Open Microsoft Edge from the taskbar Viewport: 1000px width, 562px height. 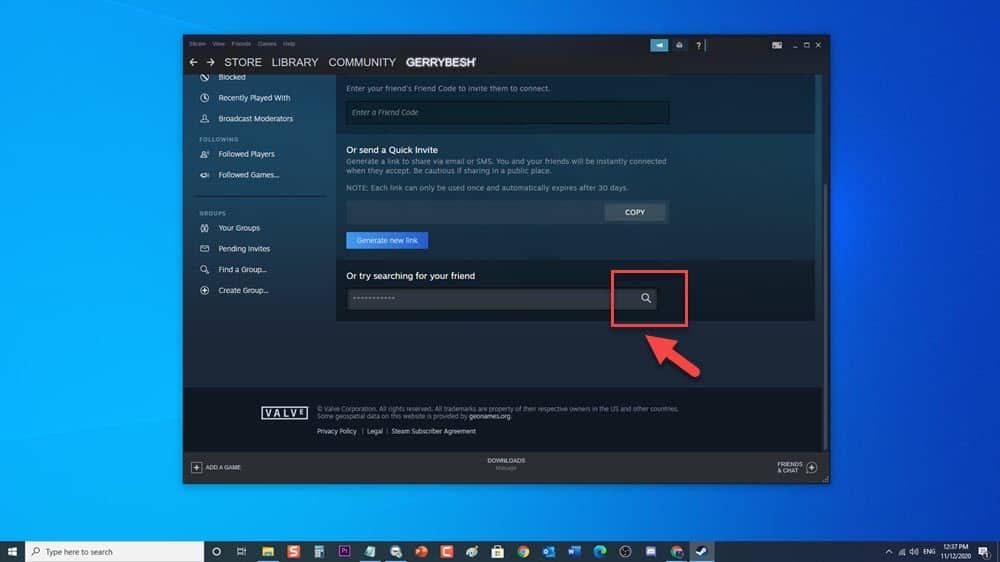[599, 552]
